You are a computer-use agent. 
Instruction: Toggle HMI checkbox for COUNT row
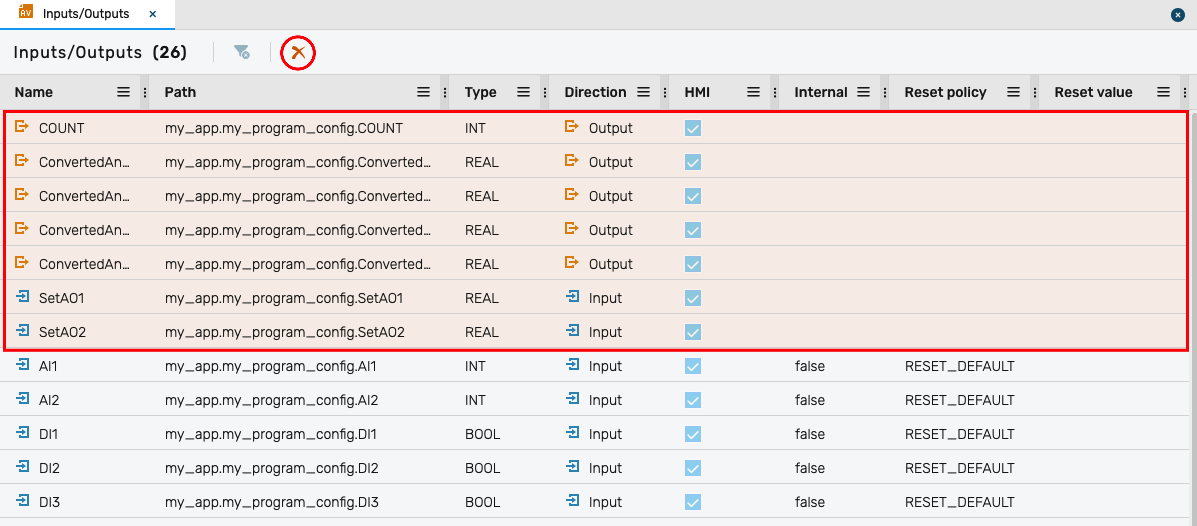pyautogui.click(x=693, y=128)
